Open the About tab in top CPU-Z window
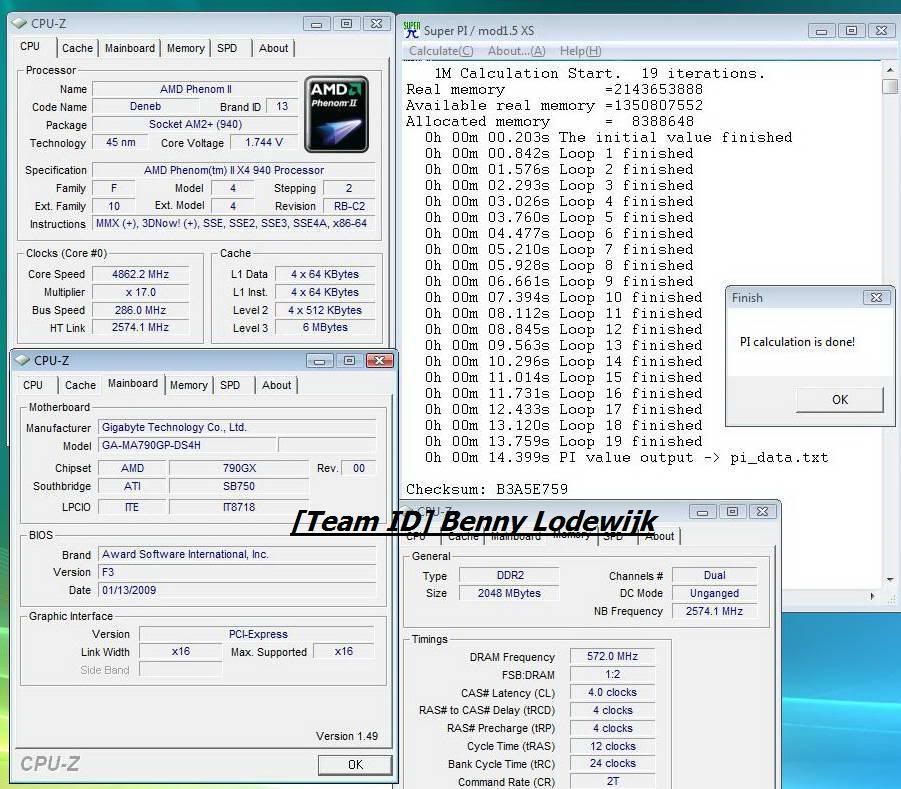901x789 pixels. coord(273,48)
